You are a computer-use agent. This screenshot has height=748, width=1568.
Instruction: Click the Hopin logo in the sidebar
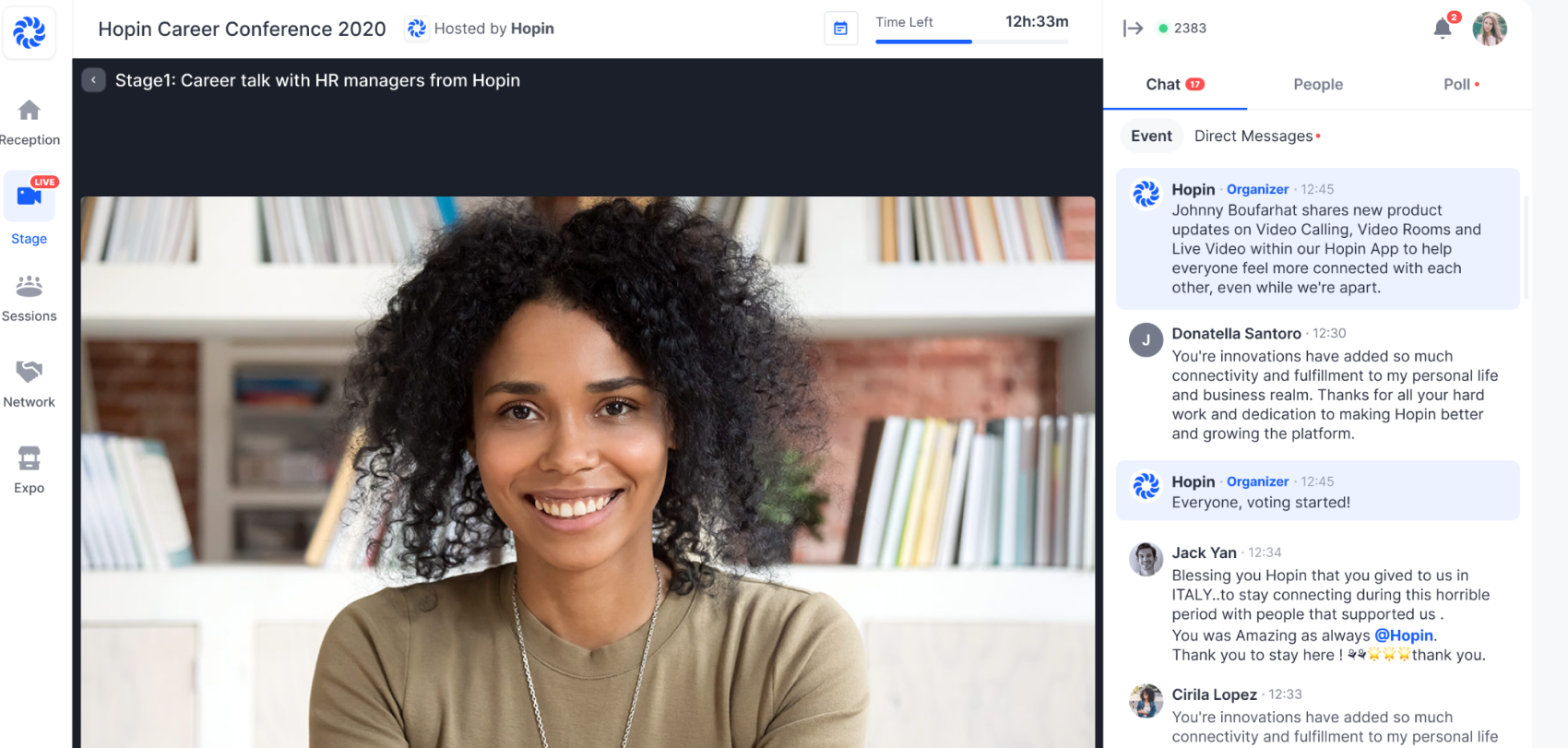pyautogui.click(x=30, y=32)
